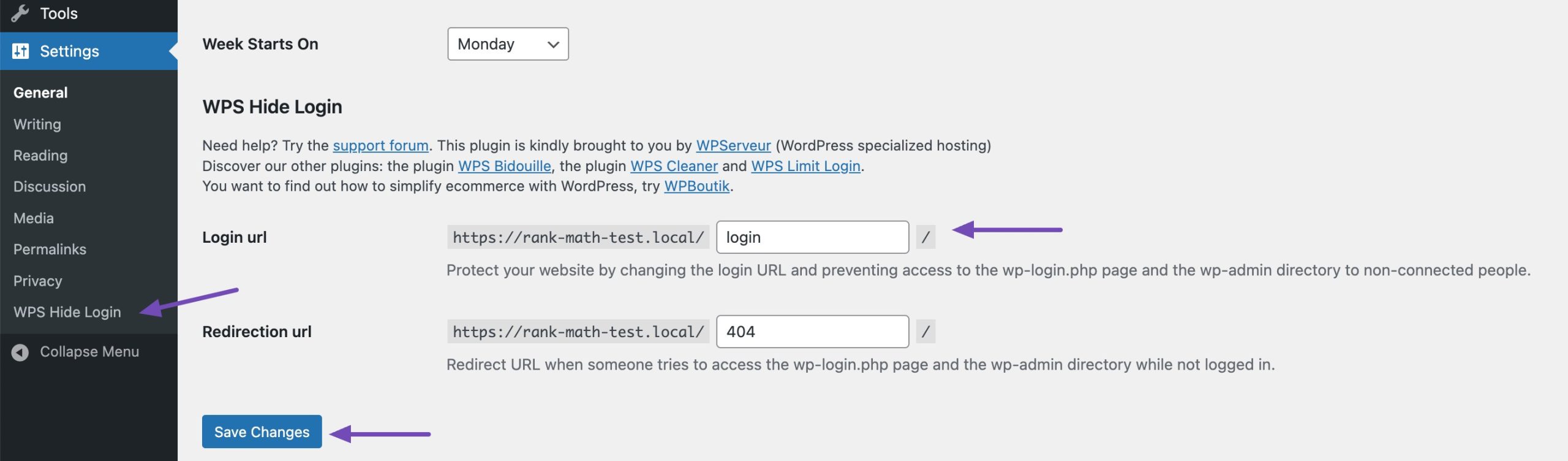
Task: Click the Tools wrench icon
Action: pos(20,13)
